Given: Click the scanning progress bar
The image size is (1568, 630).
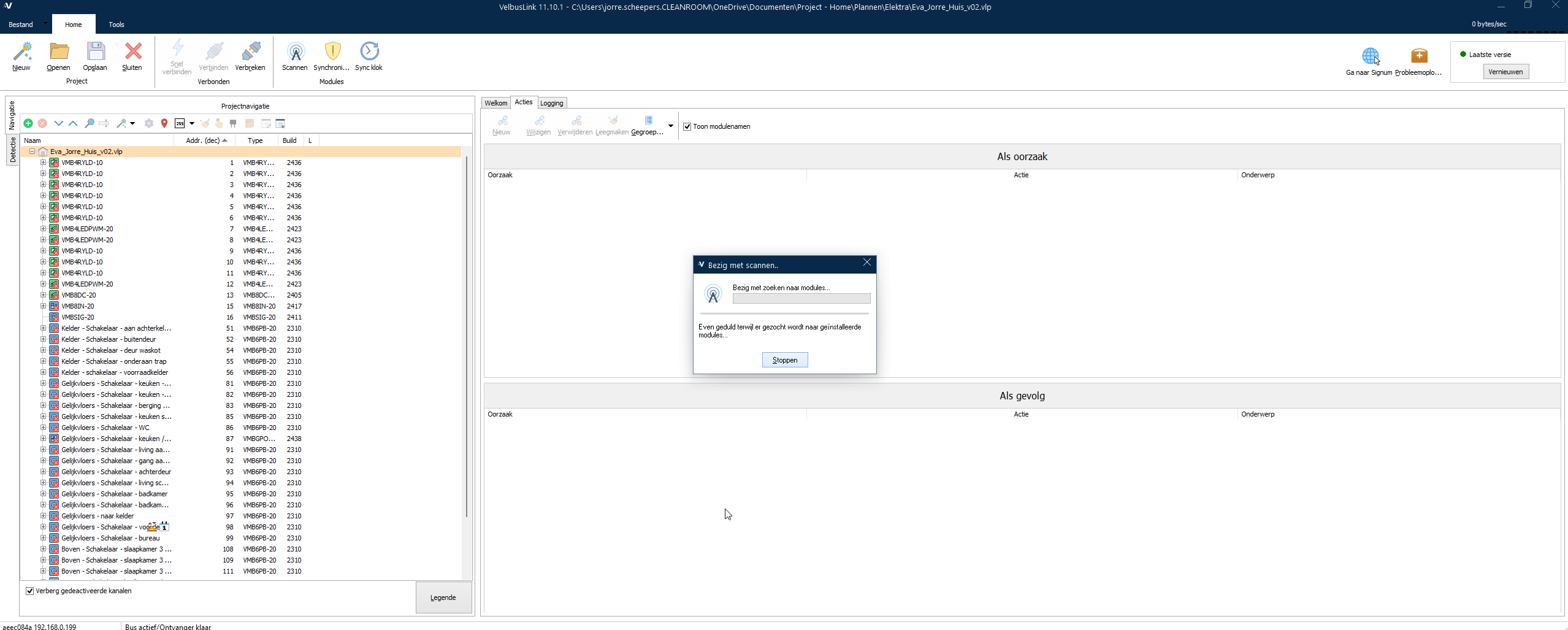Looking at the screenshot, I should click(801, 299).
